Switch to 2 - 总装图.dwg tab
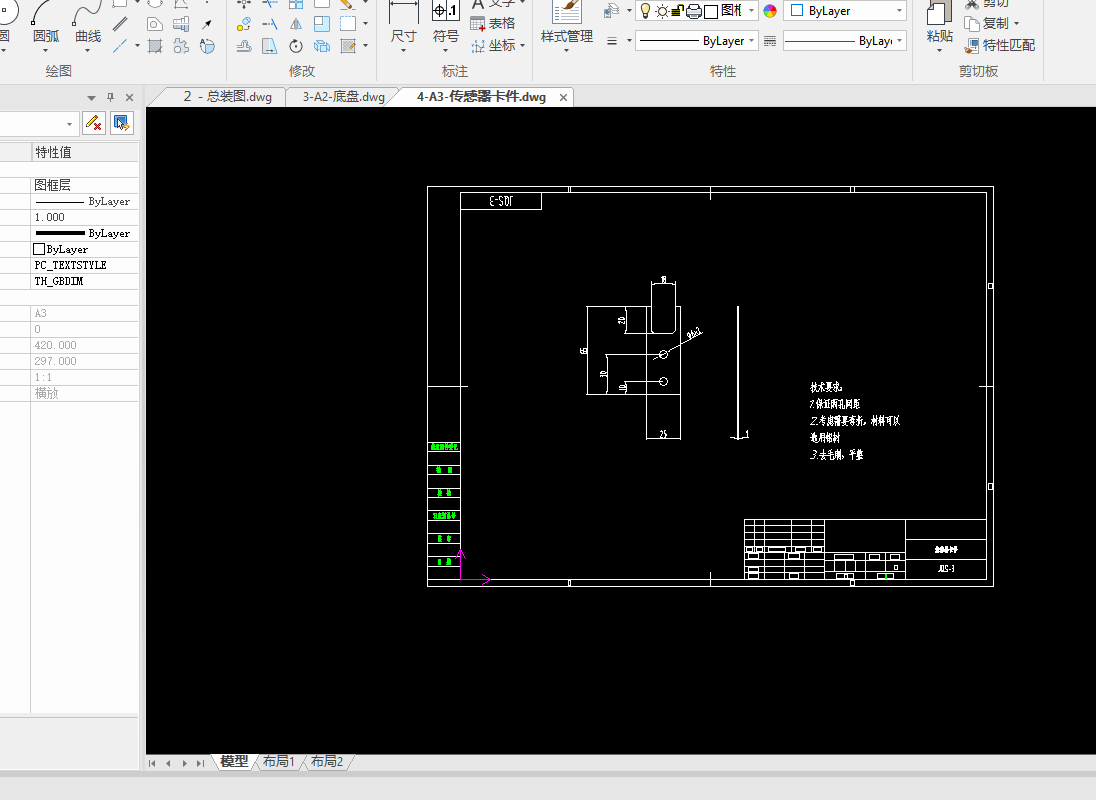The width and height of the screenshot is (1096, 800). (x=227, y=97)
